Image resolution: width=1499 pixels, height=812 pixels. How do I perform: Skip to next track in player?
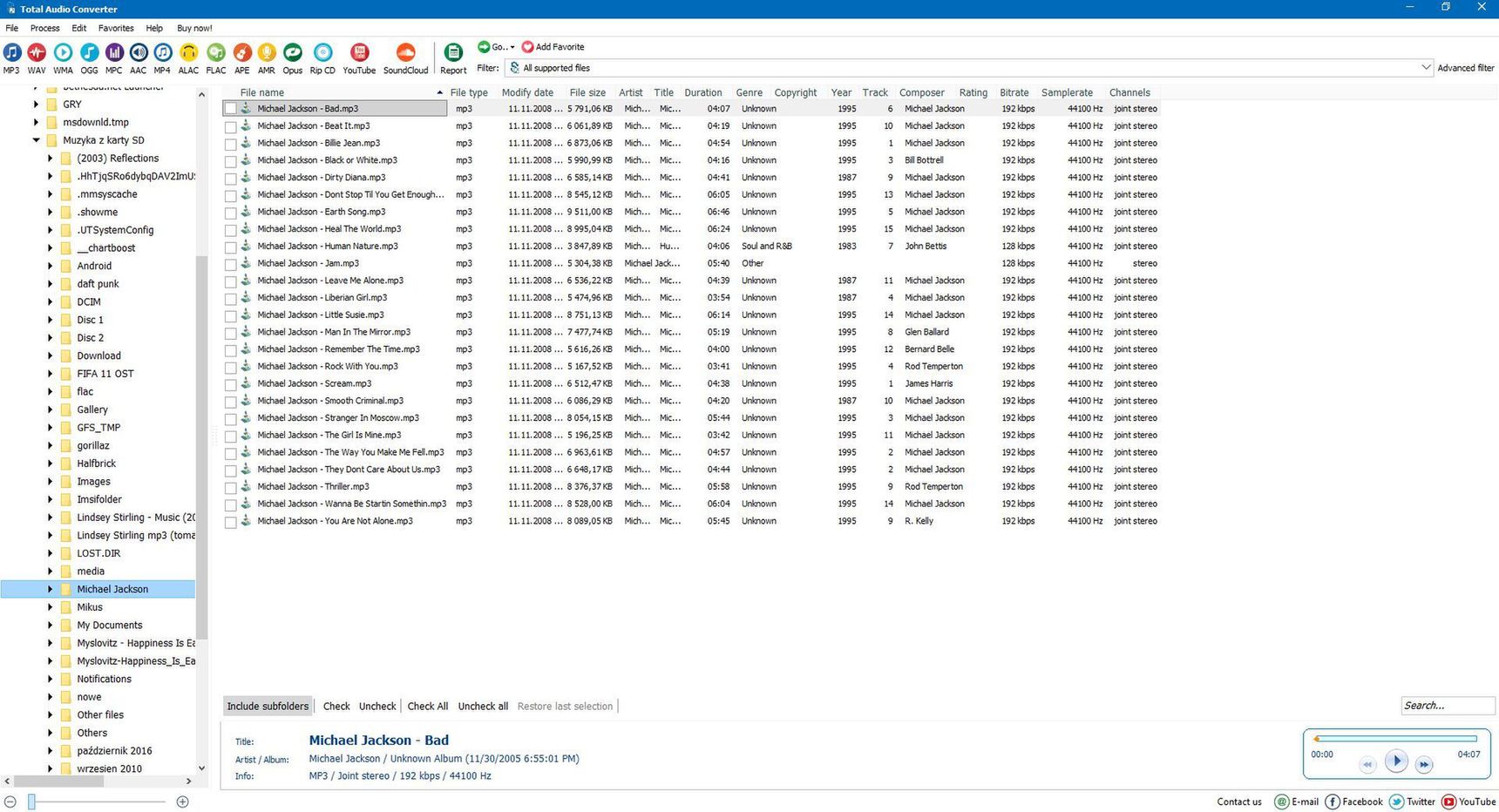click(x=1424, y=765)
